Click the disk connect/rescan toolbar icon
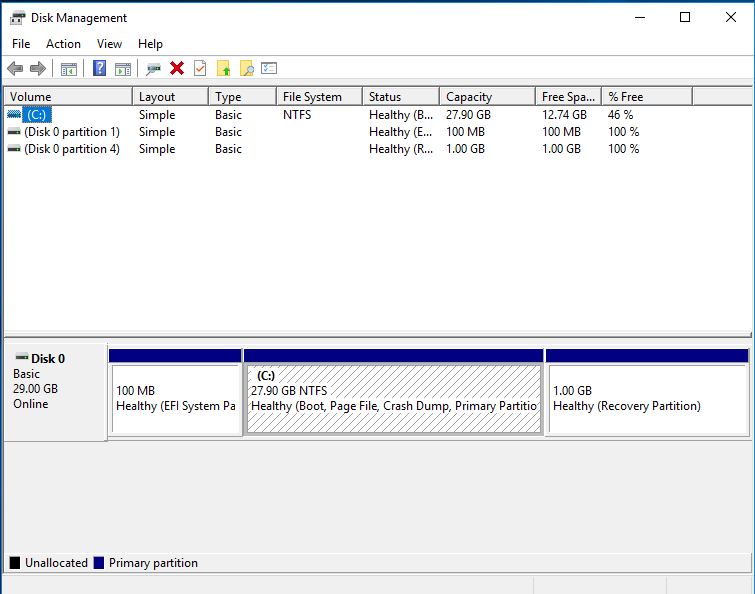Image resolution: width=755 pixels, height=594 pixels. [x=153, y=69]
